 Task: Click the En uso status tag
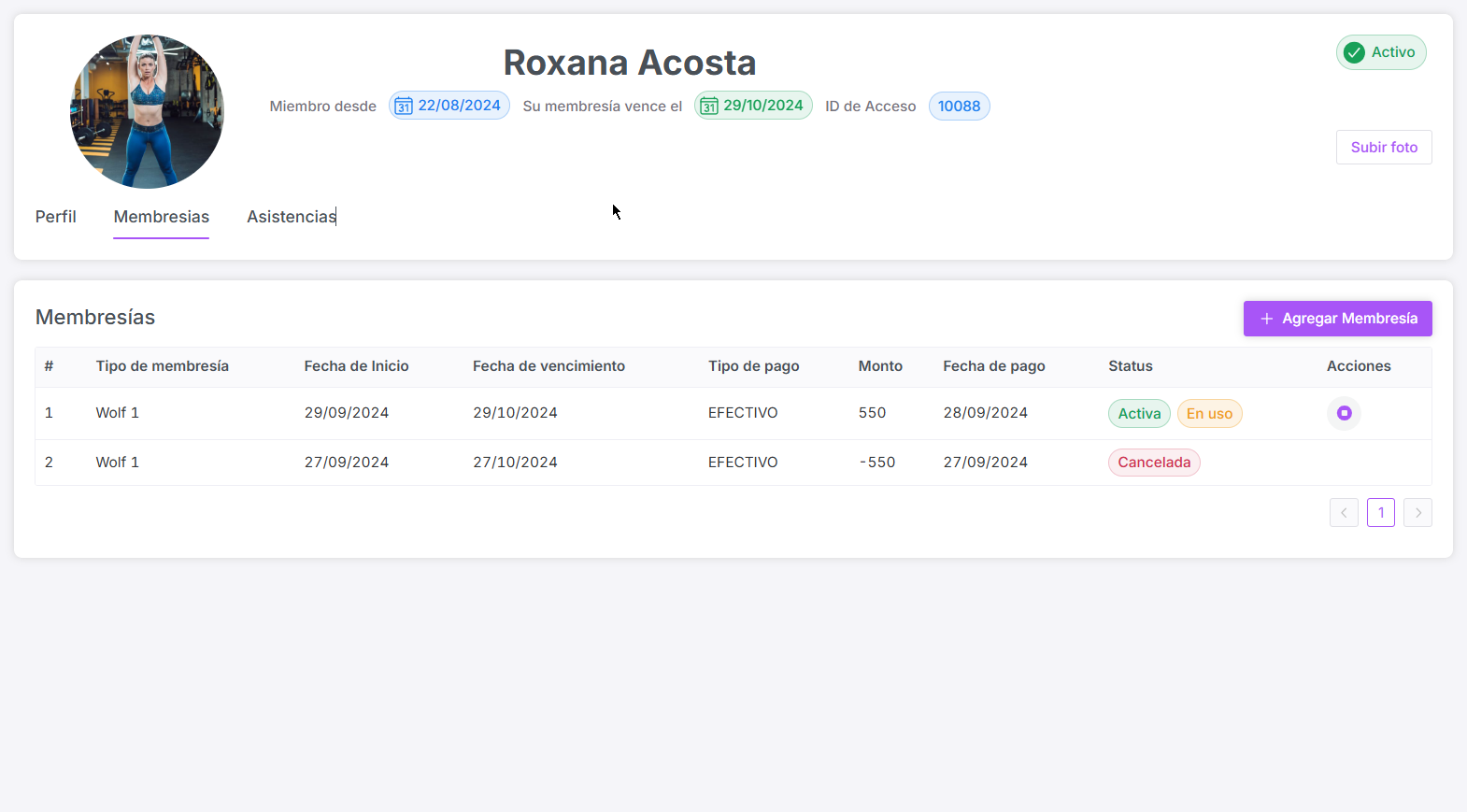click(x=1209, y=414)
